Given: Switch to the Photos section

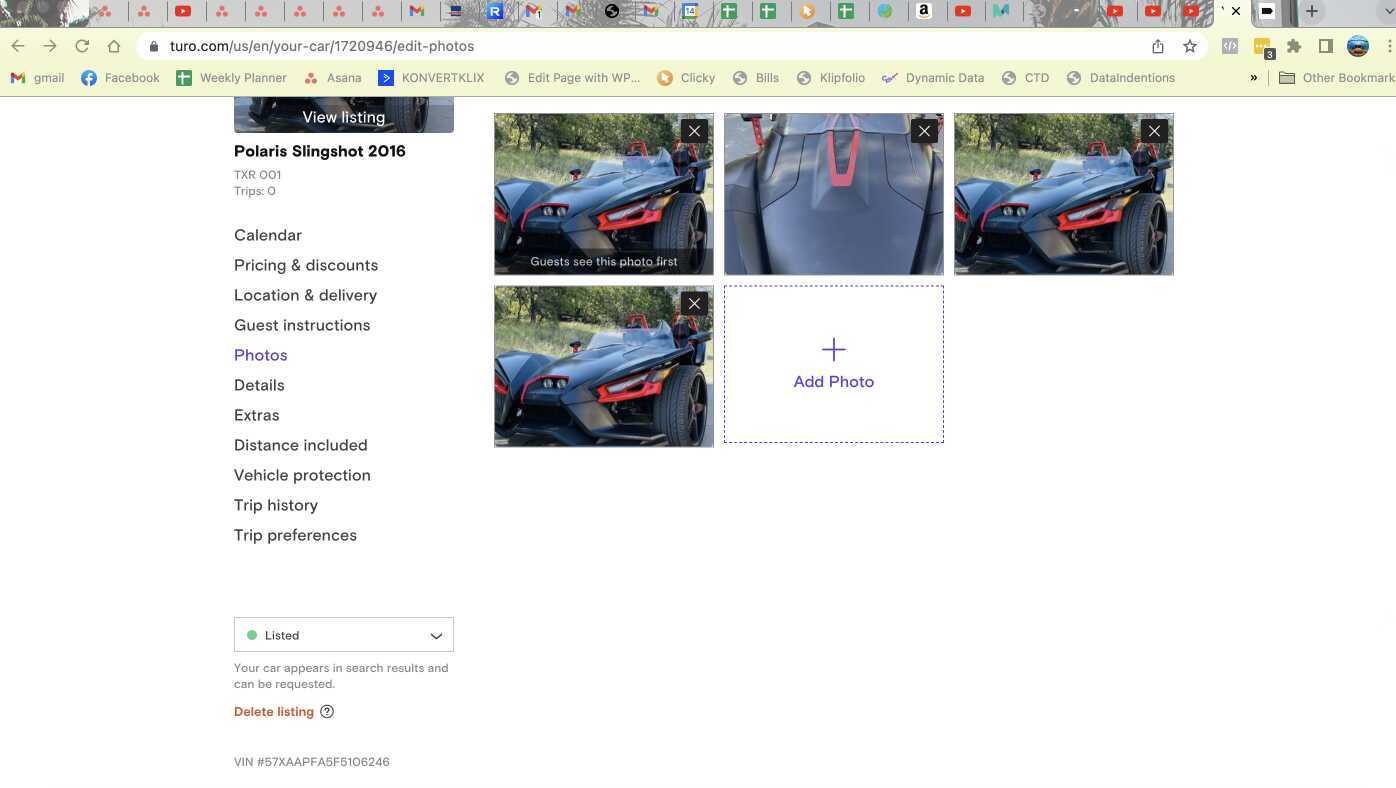Looking at the screenshot, I should pyautogui.click(x=261, y=355).
